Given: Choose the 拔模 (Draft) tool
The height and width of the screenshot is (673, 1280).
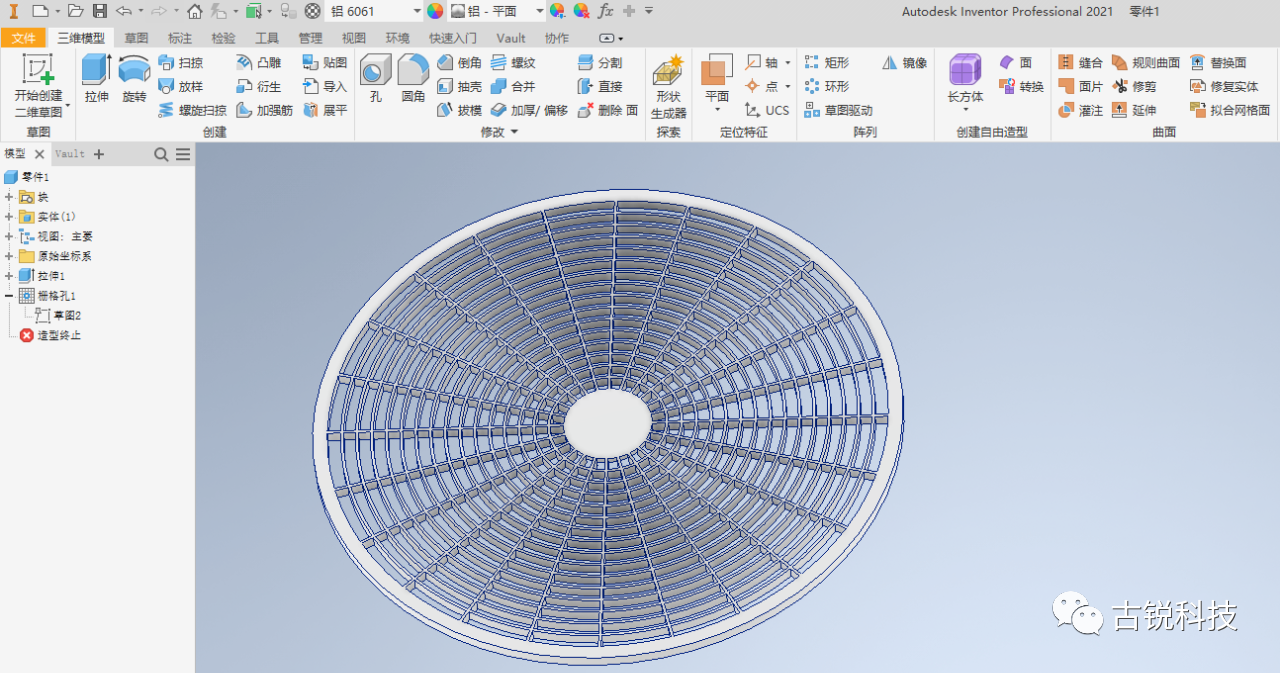Looking at the screenshot, I should pyautogui.click(x=459, y=110).
